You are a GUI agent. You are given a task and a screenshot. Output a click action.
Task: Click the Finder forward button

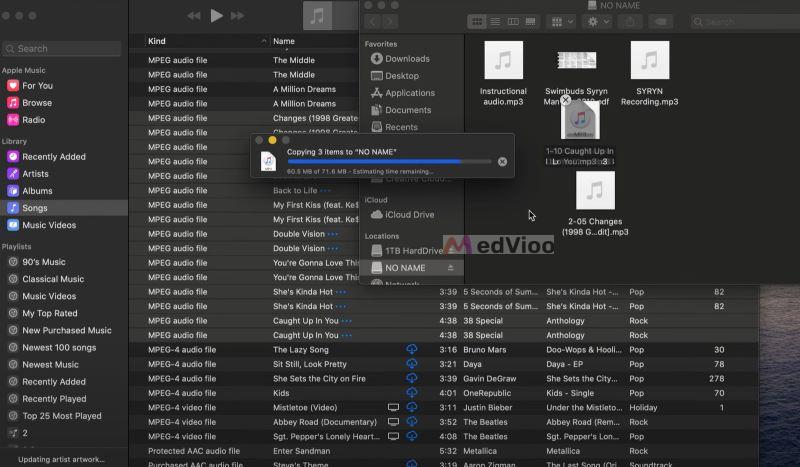point(390,21)
